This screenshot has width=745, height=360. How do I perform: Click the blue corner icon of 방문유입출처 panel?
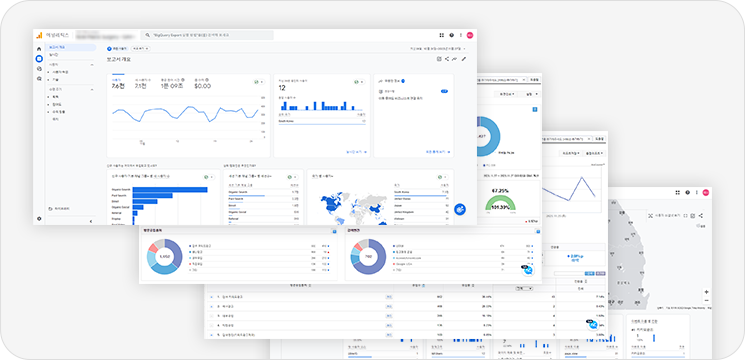334,231
